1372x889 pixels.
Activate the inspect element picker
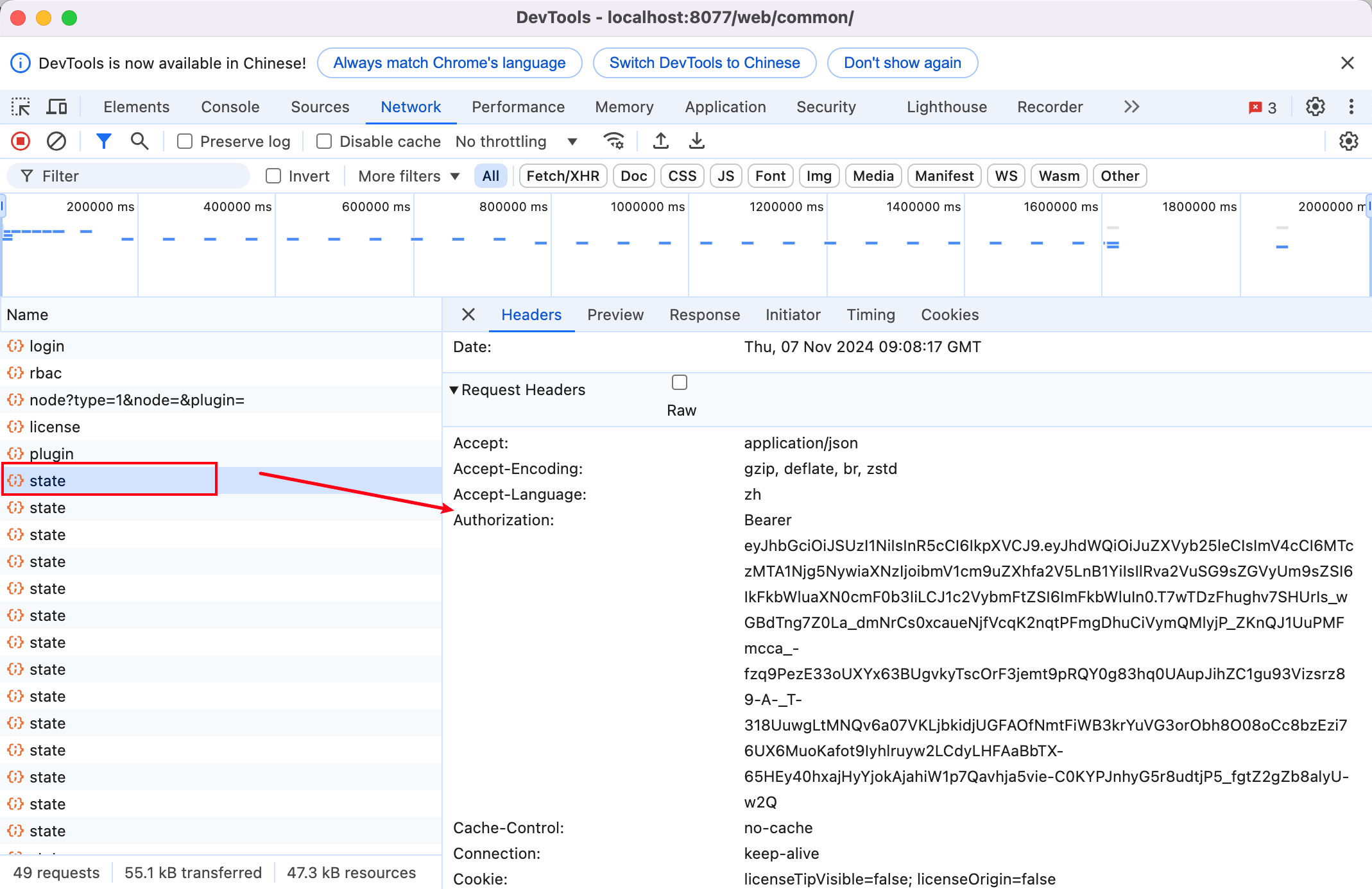21,106
